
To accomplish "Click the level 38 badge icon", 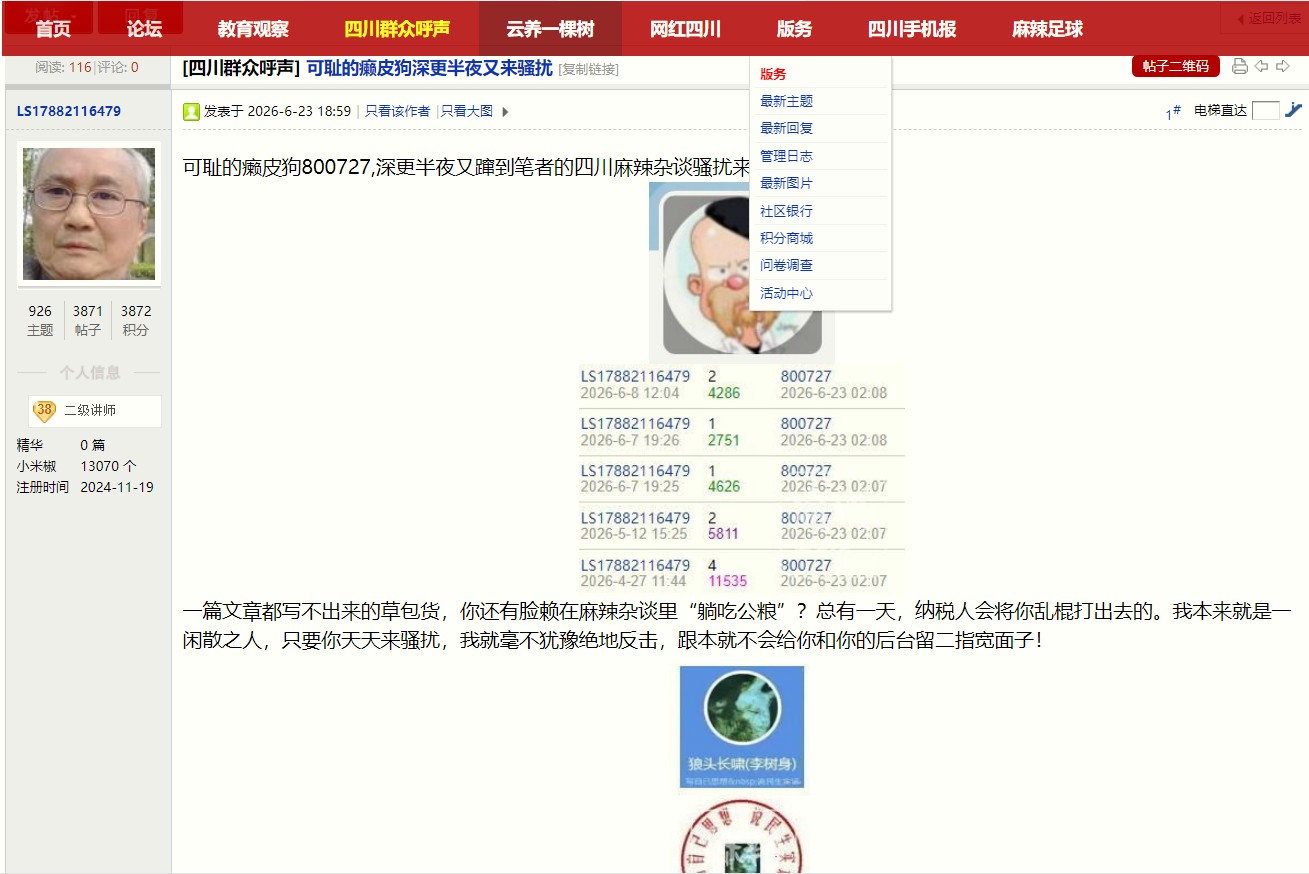I will point(44,410).
